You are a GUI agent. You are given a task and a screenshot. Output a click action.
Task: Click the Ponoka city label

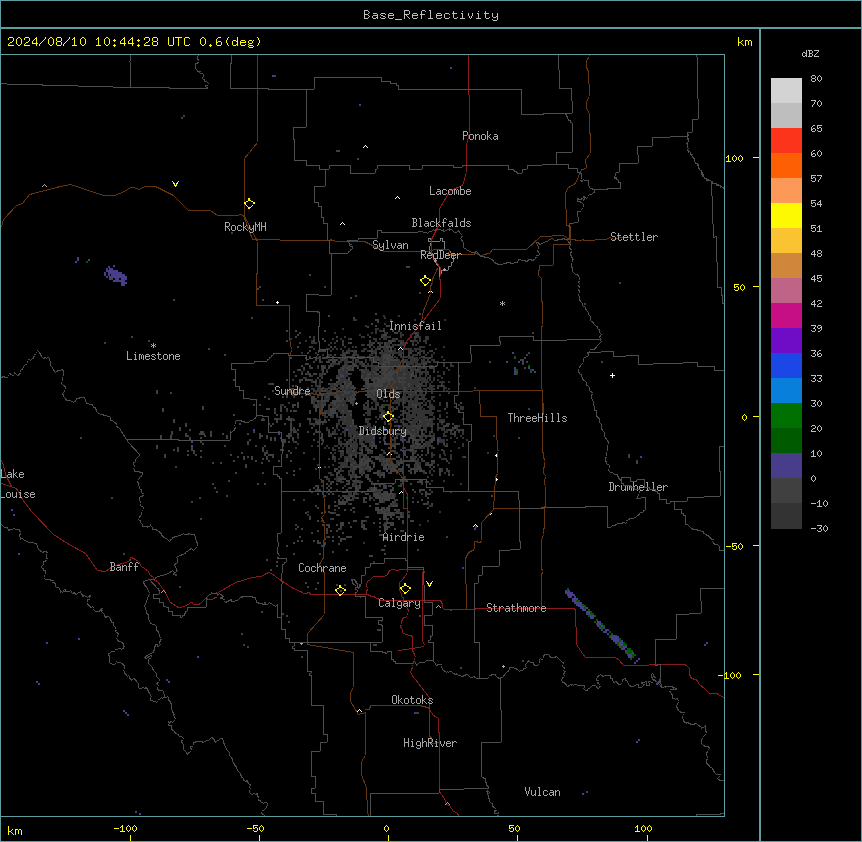coord(480,136)
